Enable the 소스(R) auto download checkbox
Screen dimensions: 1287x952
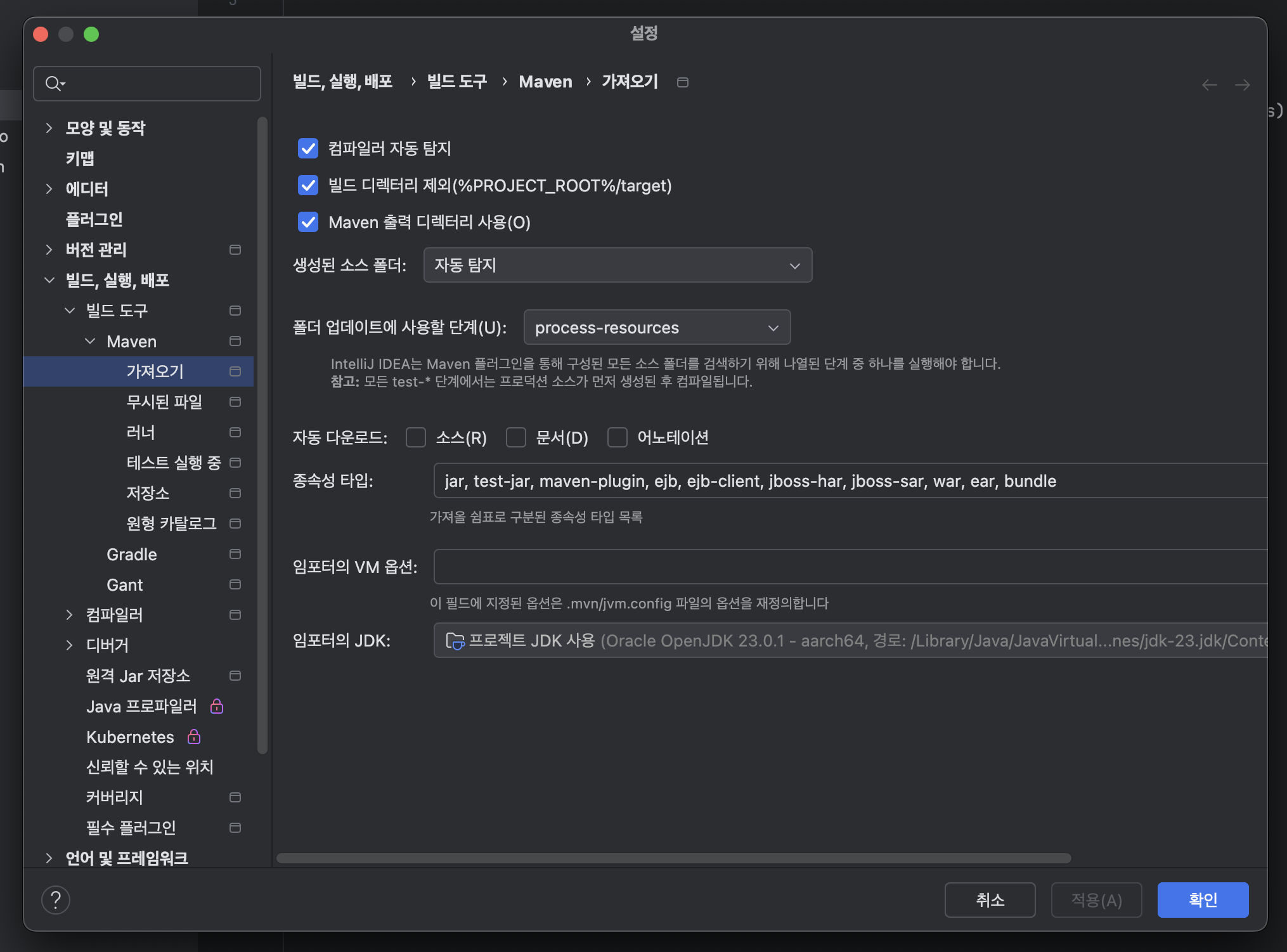(x=416, y=437)
